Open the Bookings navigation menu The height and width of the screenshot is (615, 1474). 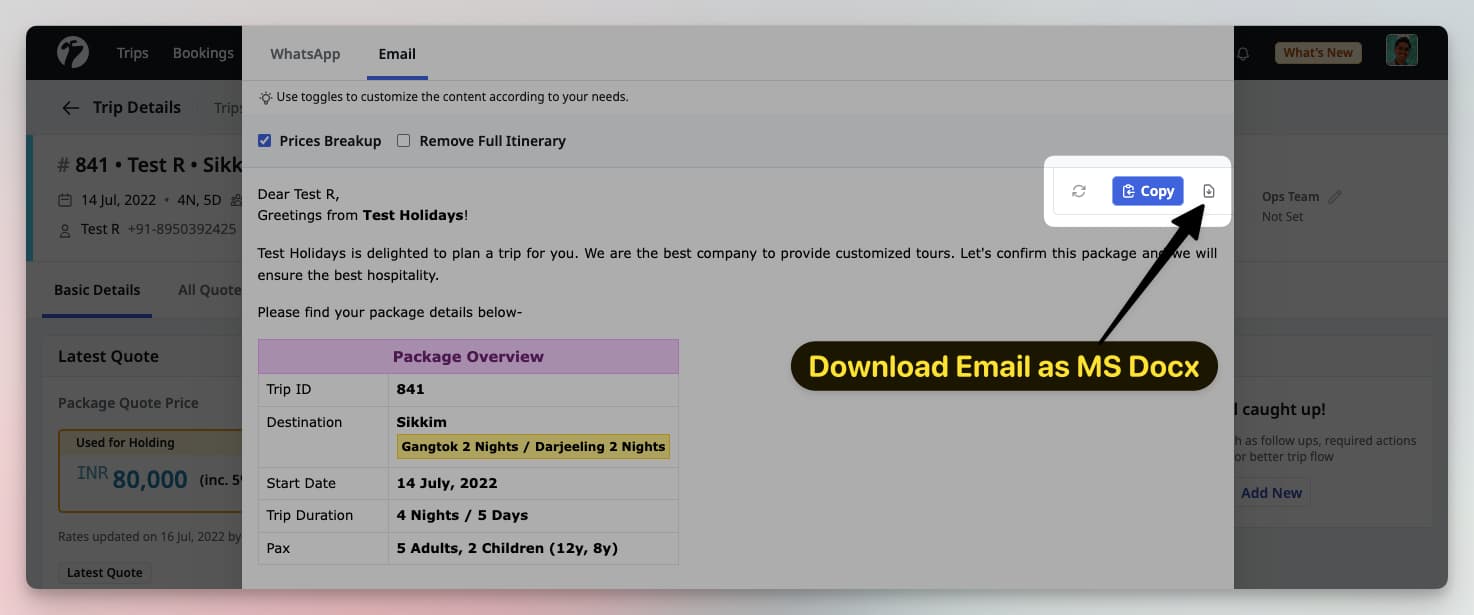202,52
